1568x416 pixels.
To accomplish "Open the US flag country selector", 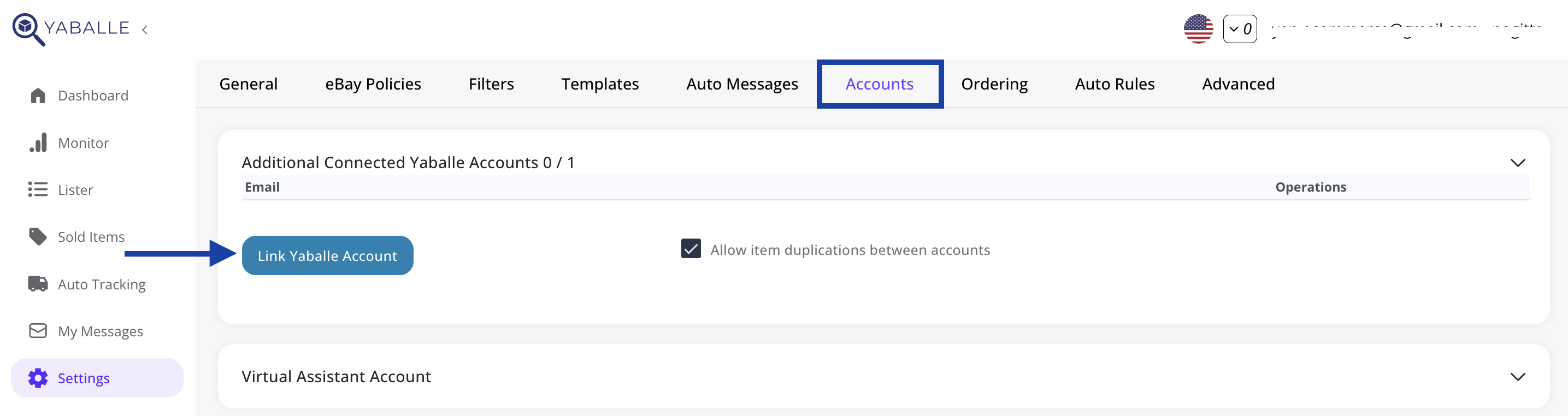I will click(1198, 29).
